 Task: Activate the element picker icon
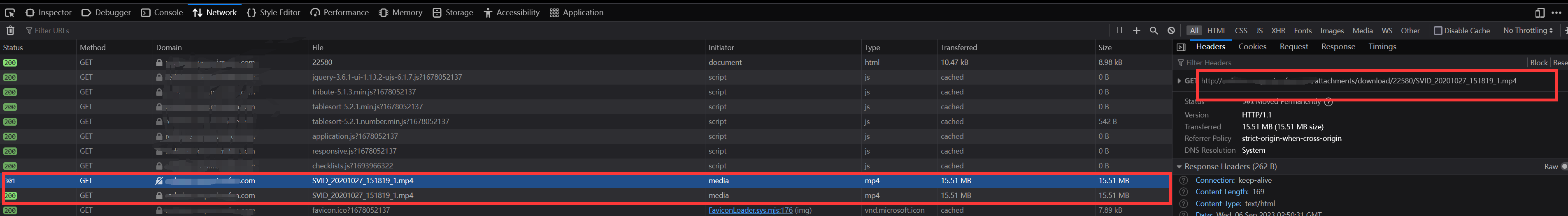pos(10,12)
